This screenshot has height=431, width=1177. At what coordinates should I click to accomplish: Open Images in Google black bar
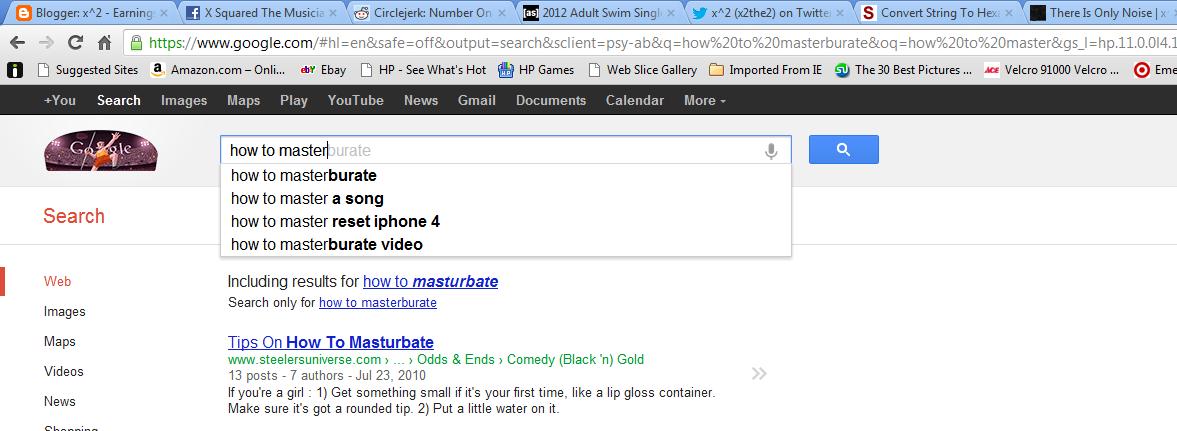pos(184,100)
